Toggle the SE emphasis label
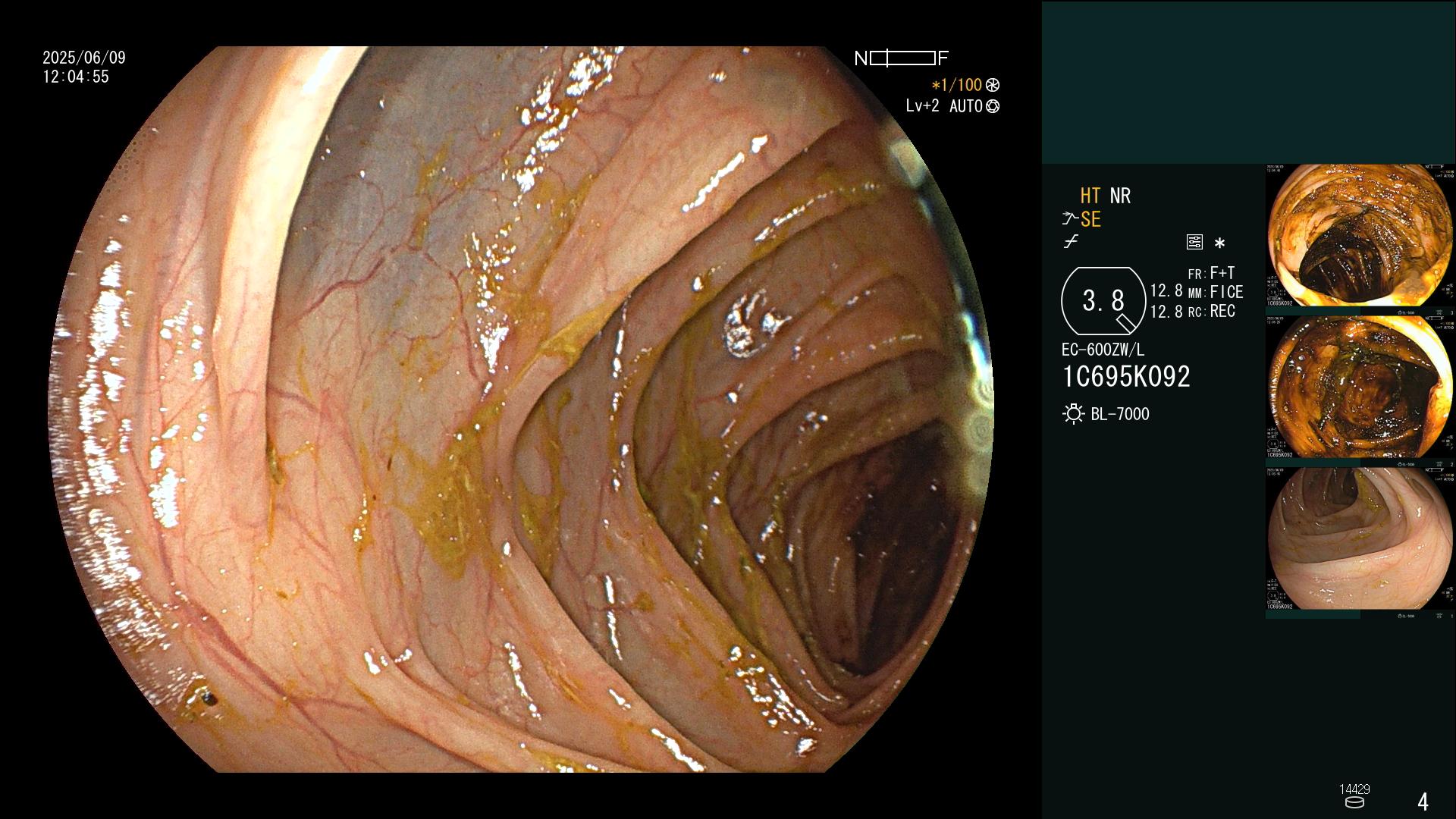The image size is (1456, 819). [x=1090, y=219]
